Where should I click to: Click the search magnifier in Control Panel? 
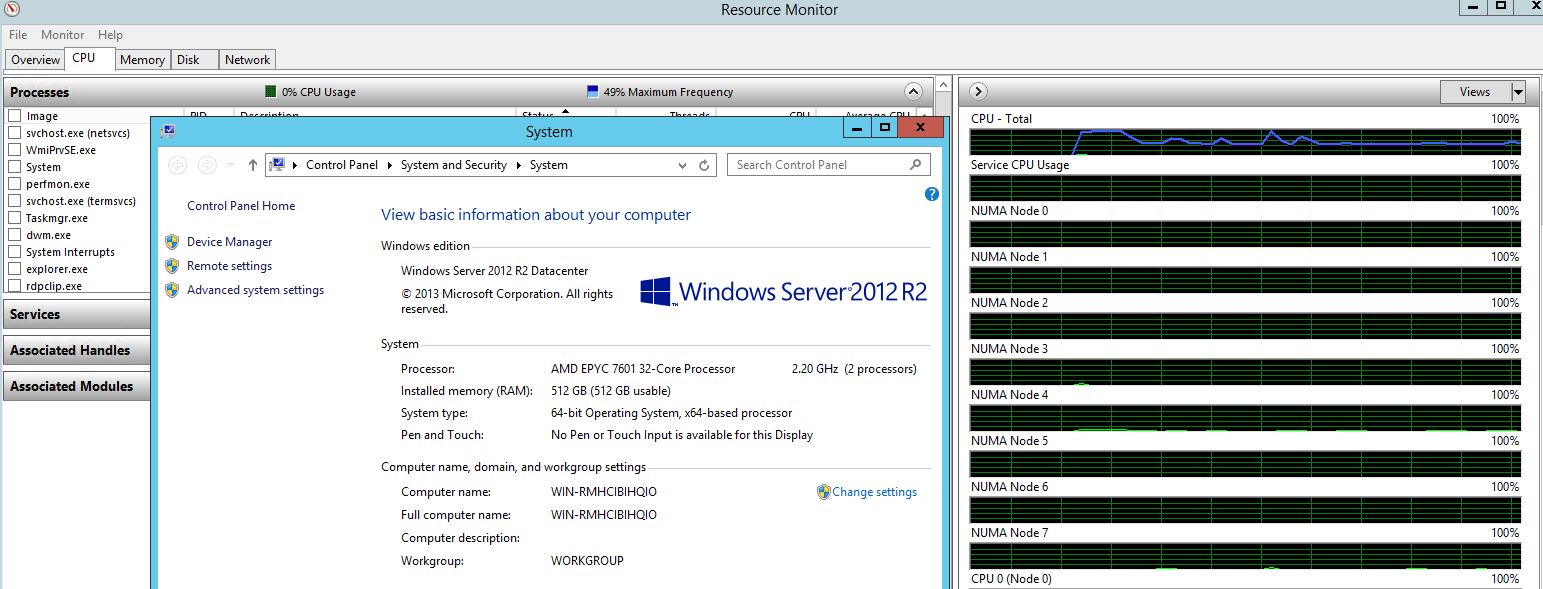[x=915, y=165]
